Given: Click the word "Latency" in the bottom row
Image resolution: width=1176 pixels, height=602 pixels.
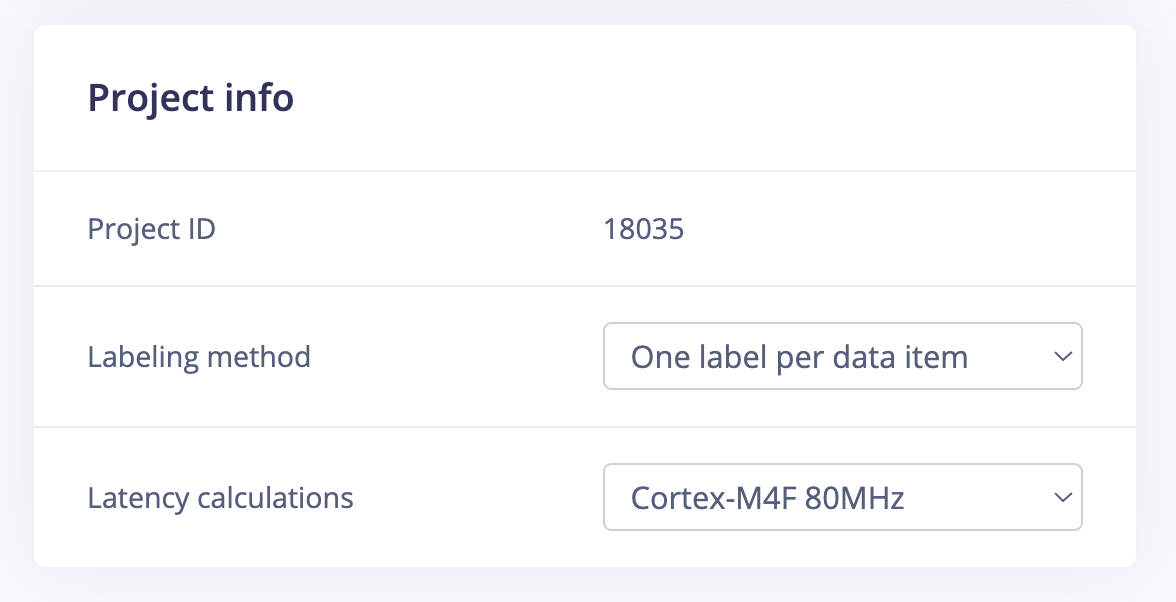Looking at the screenshot, I should (x=129, y=497).
